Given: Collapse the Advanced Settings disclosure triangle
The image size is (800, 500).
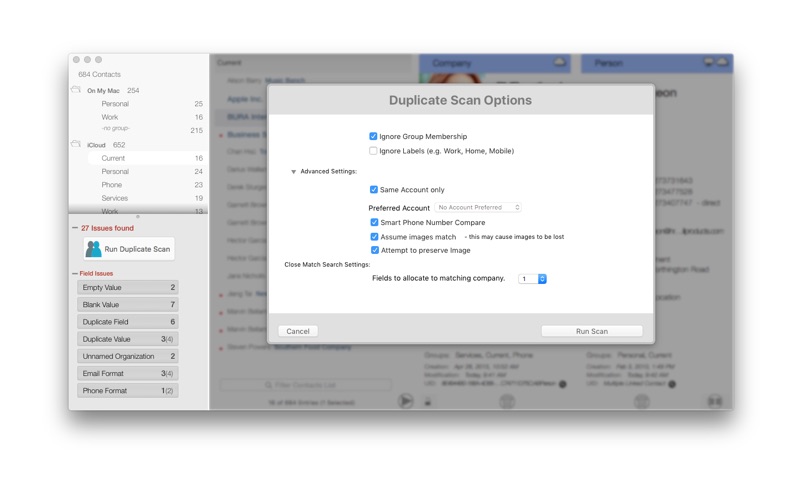Looking at the screenshot, I should (293, 172).
